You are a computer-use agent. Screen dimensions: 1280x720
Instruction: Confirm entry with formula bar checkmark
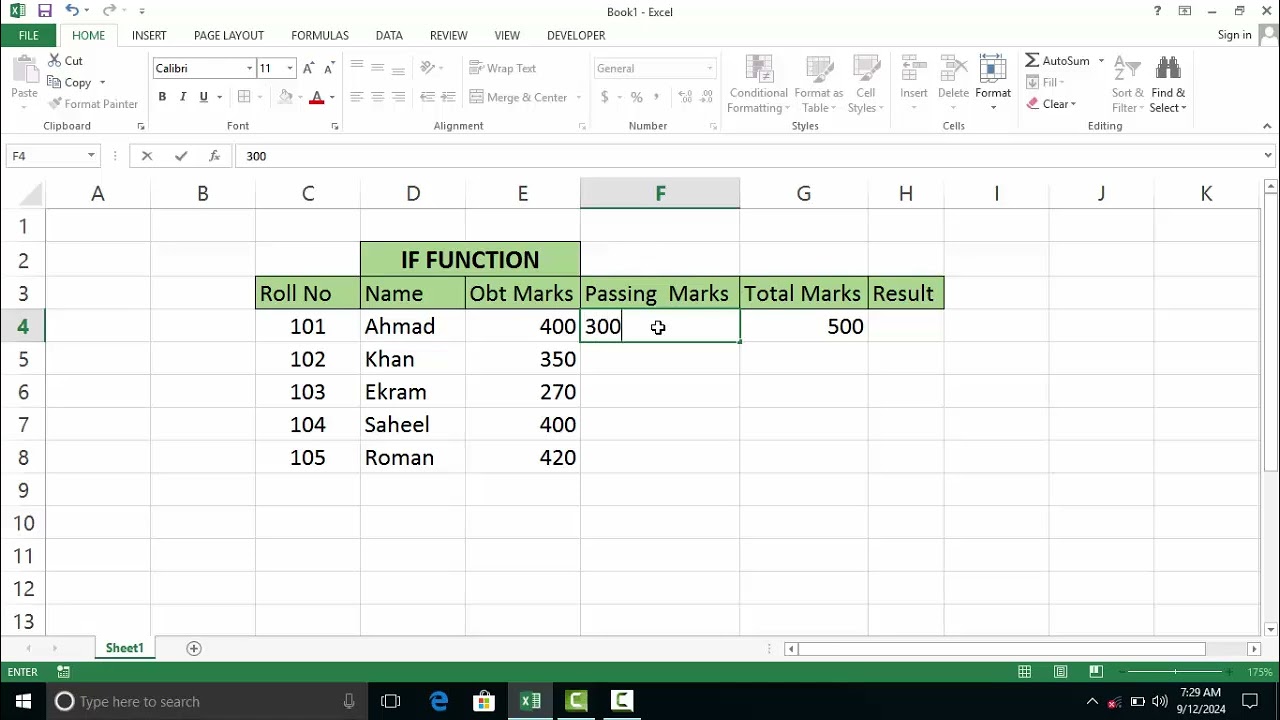click(x=180, y=156)
